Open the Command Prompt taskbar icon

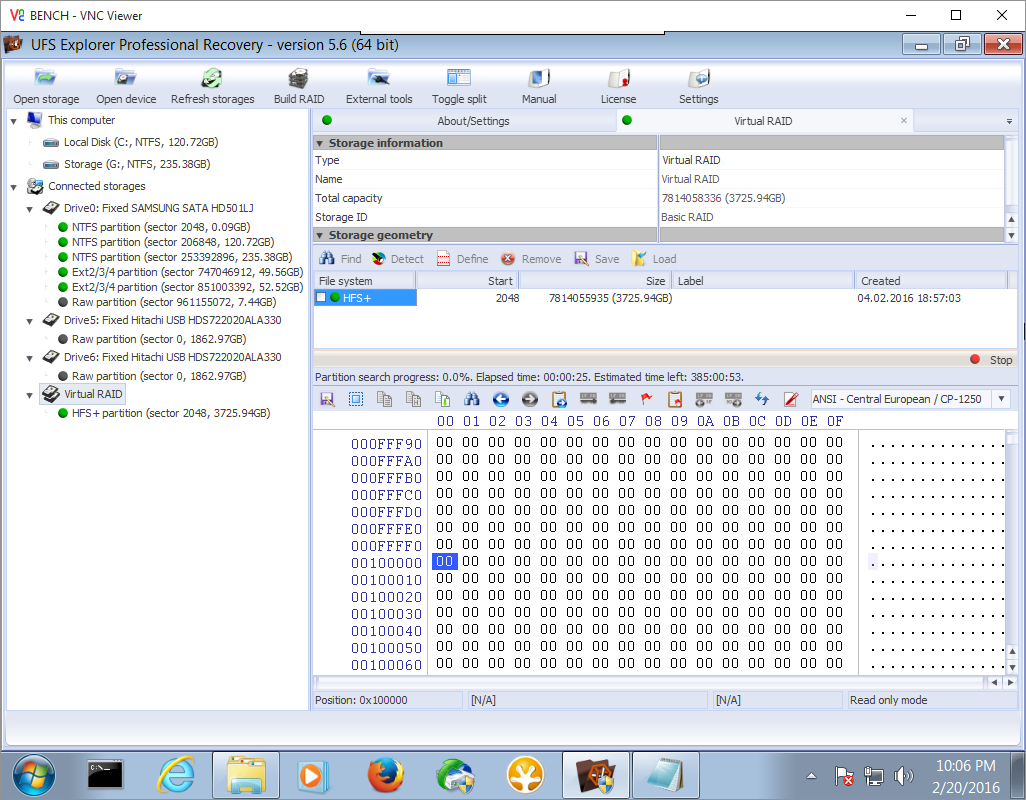[105, 776]
